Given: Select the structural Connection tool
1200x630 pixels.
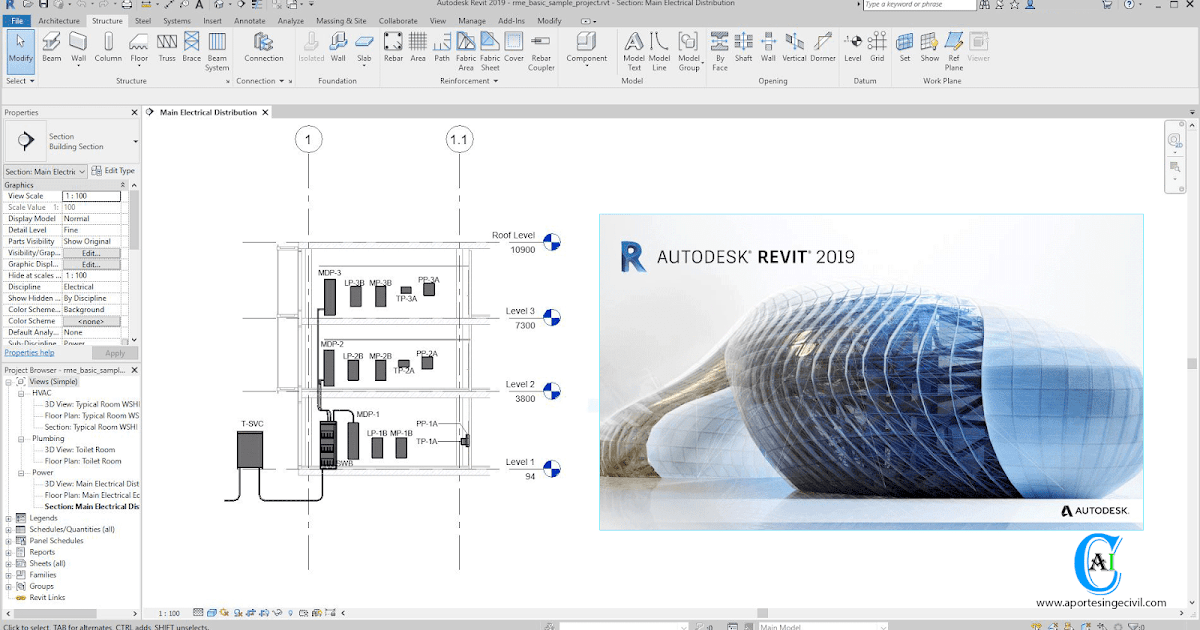Looking at the screenshot, I should tap(264, 48).
